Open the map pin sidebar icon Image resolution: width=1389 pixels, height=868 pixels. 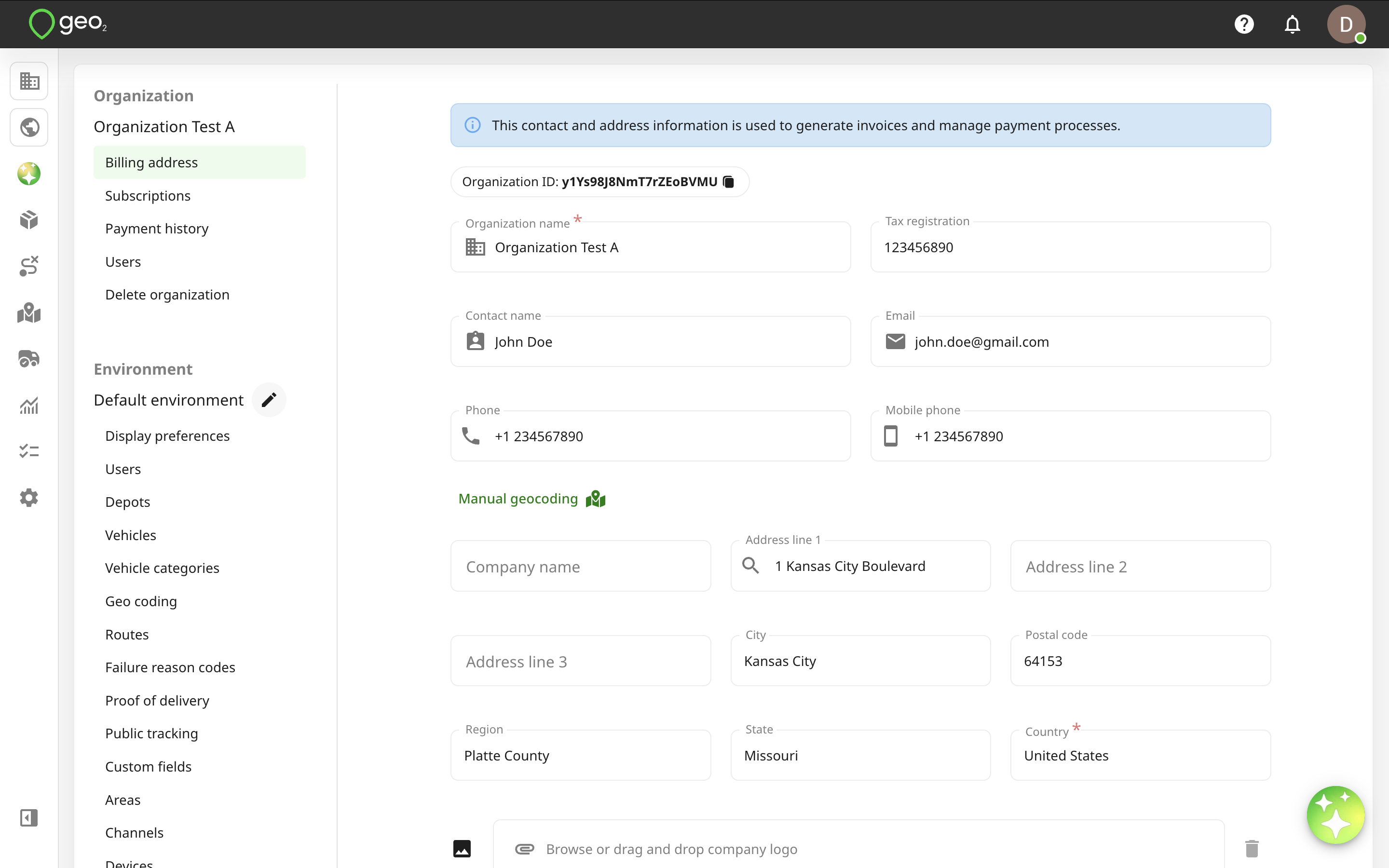pyautogui.click(x=29, y=313)
